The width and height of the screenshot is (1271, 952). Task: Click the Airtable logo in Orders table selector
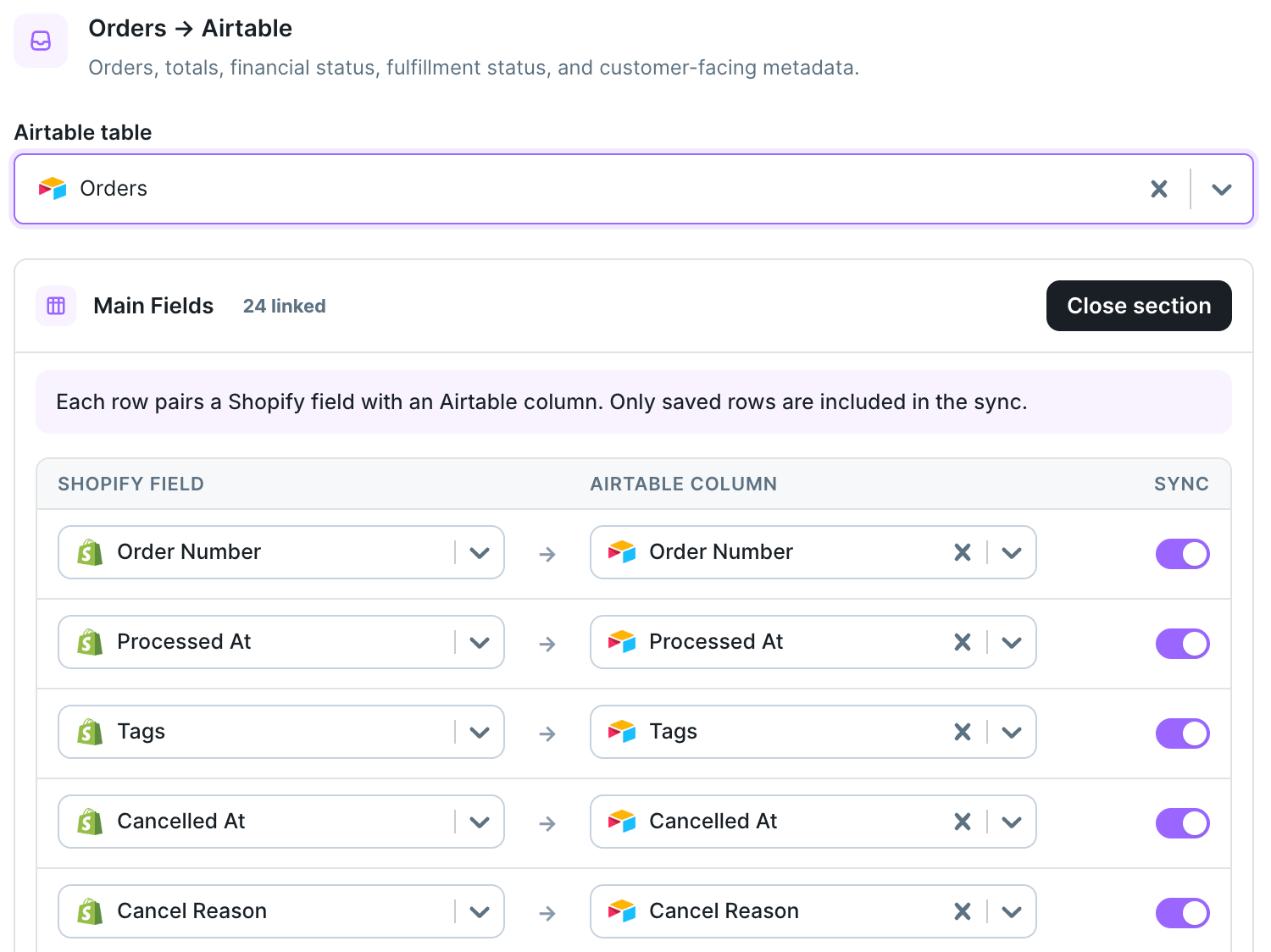(x=53, y=188)
